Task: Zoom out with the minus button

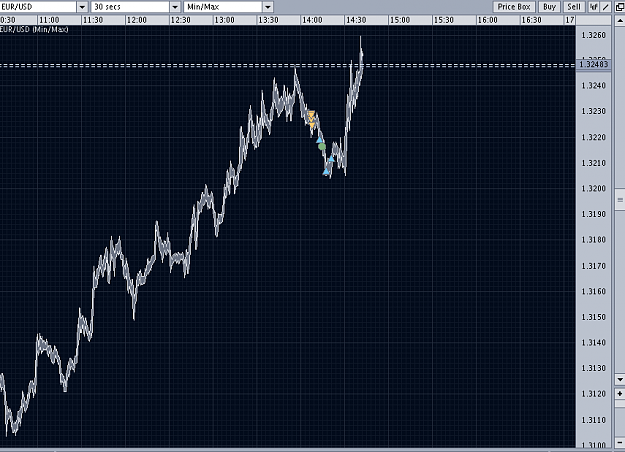Action: point(620,442)
